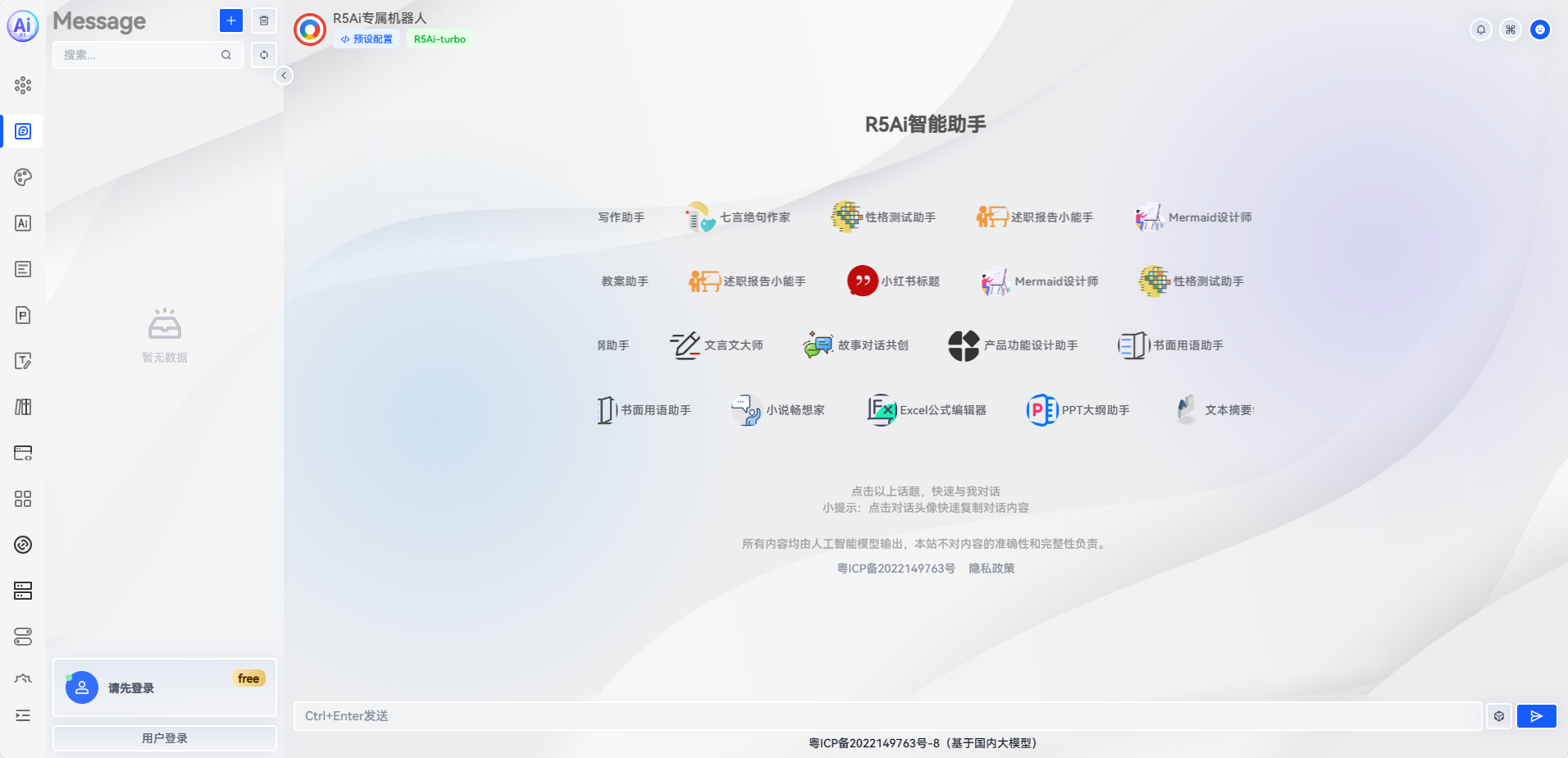Click the command key shortcut icon
Screen dimensions: 1568x758
[x=1511, y=30]
